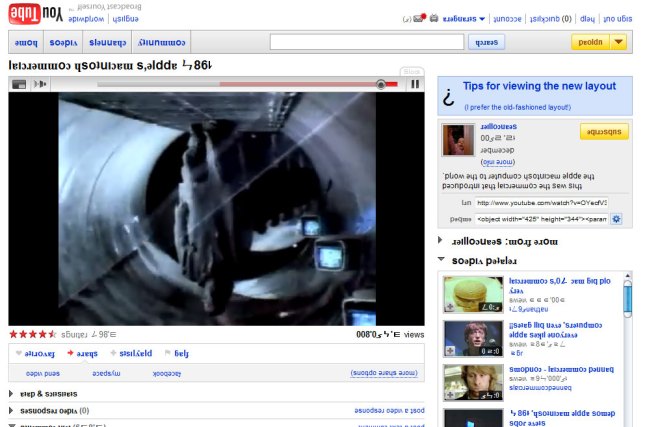Open the Bill Gates video thumbnail
Screen dimensions: 645x427
click(473, 338)
